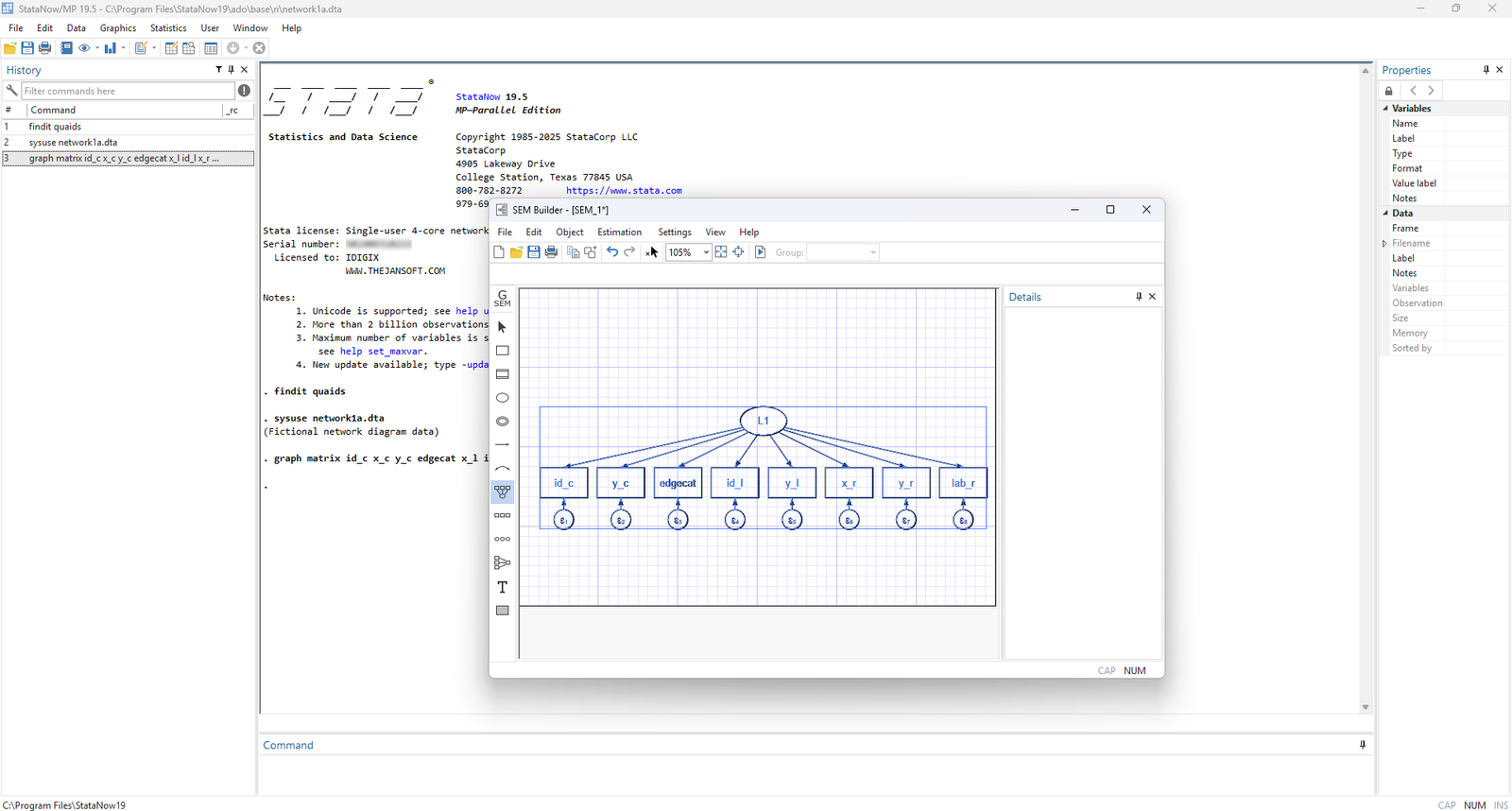Click the fit-in-window icon in SEM toolbar
This screenshot has width=1512, height=811.
click(721, 252)
